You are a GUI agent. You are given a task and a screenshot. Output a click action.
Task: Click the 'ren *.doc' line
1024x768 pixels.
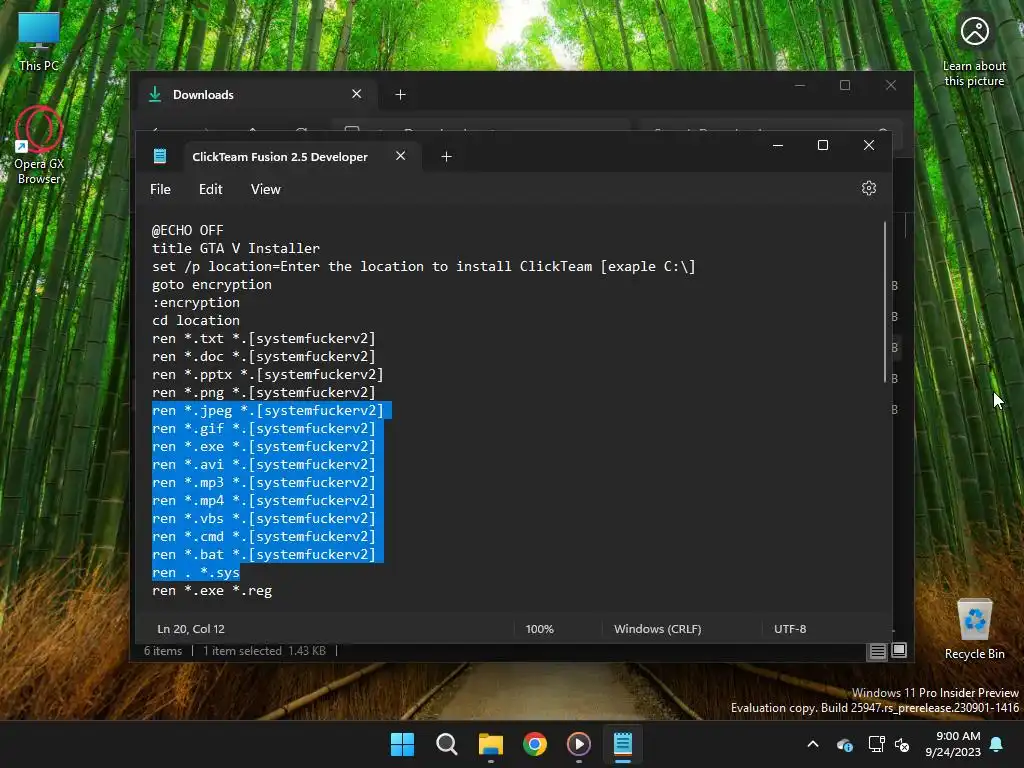pyautogui.click(x=264, y=357)
